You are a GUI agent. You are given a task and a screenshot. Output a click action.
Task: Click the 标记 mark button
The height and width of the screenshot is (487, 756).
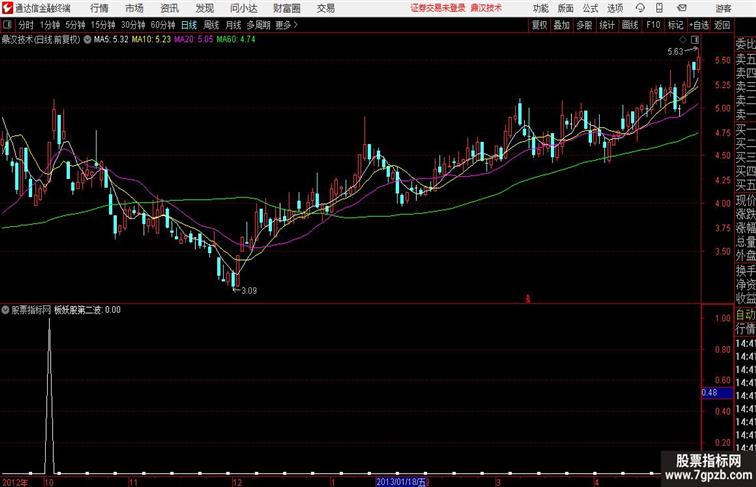(x=675, y=25)
